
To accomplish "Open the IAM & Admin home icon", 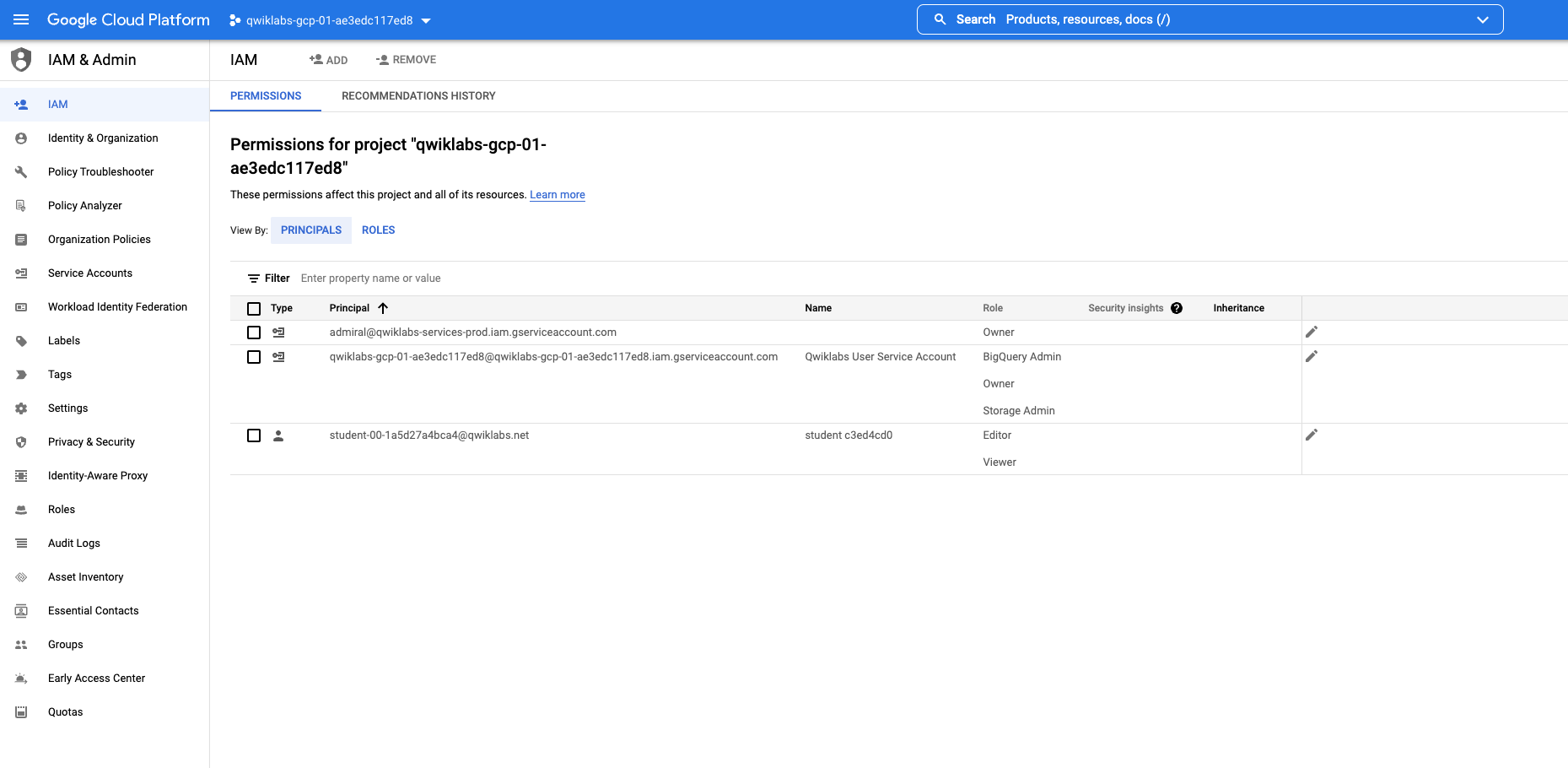I will pyautogui.click(x=20, y=59).
